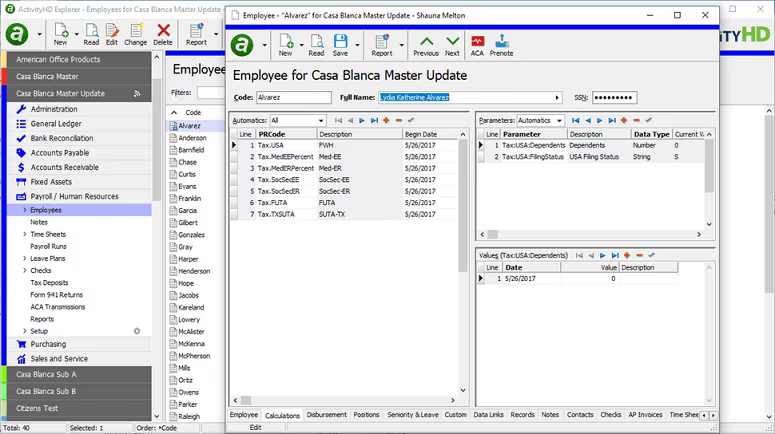
Task: Switch to the Employee tab
Action: tap(244, 415)
